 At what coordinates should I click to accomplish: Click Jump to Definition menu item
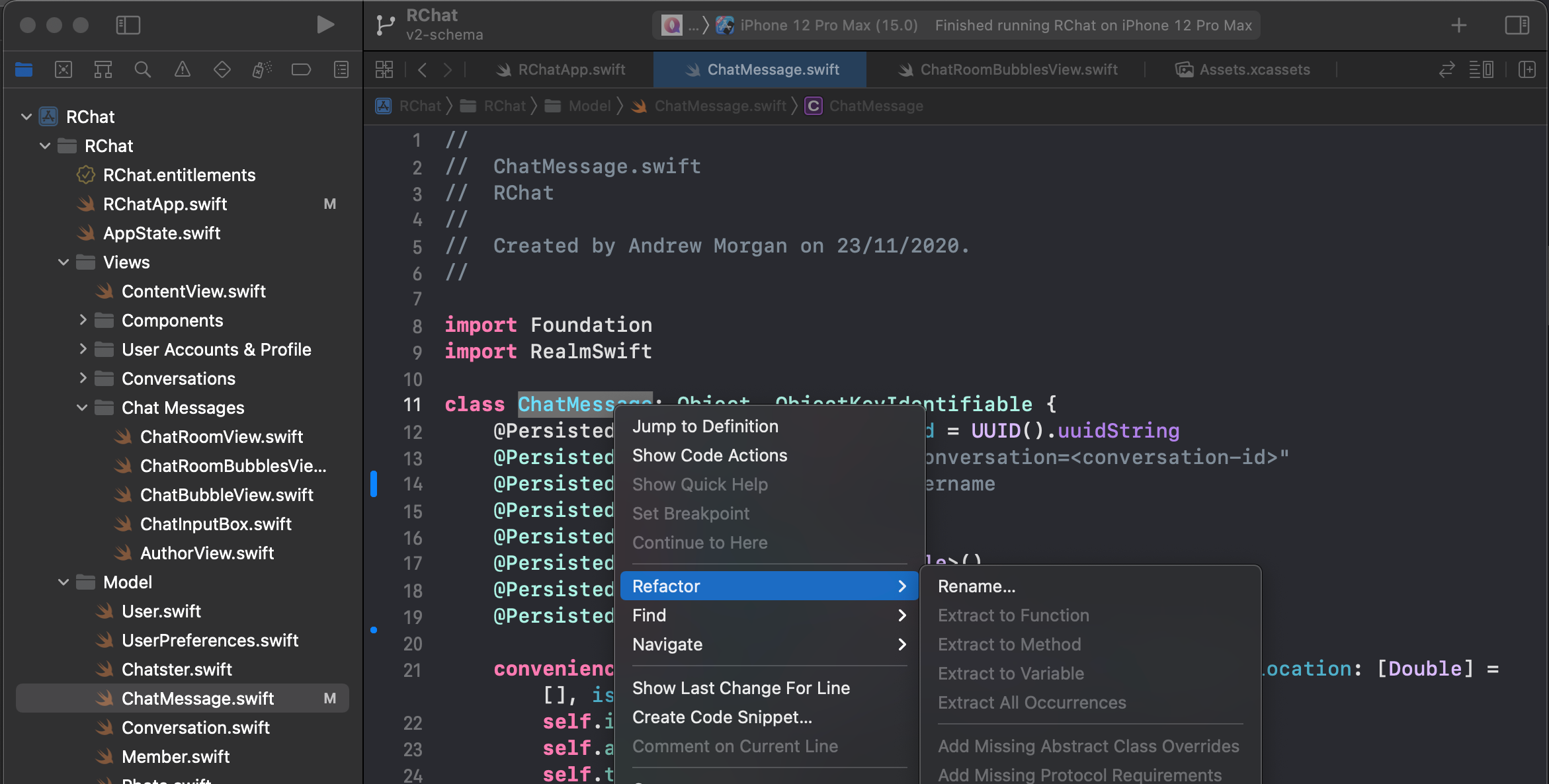click(705, 426)
